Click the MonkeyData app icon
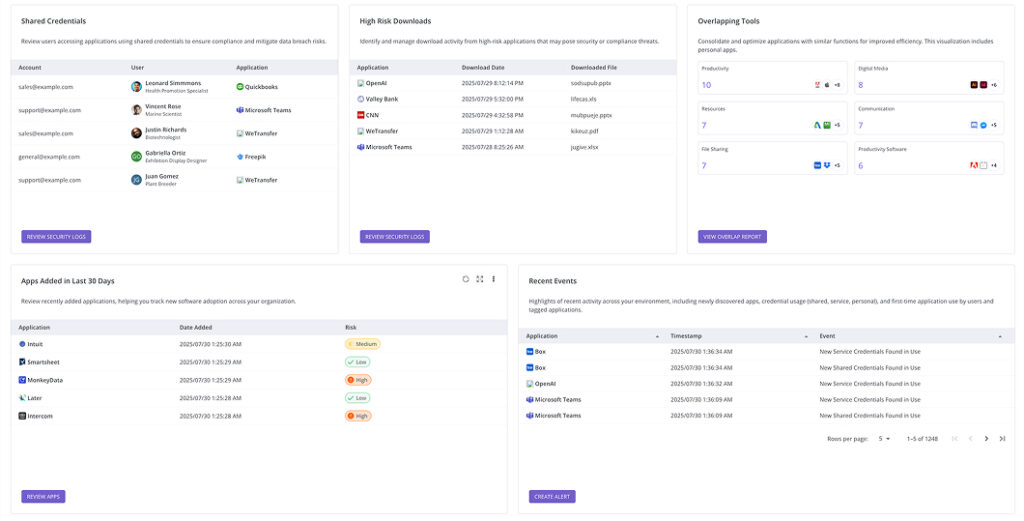 click(x=22, y=380)
